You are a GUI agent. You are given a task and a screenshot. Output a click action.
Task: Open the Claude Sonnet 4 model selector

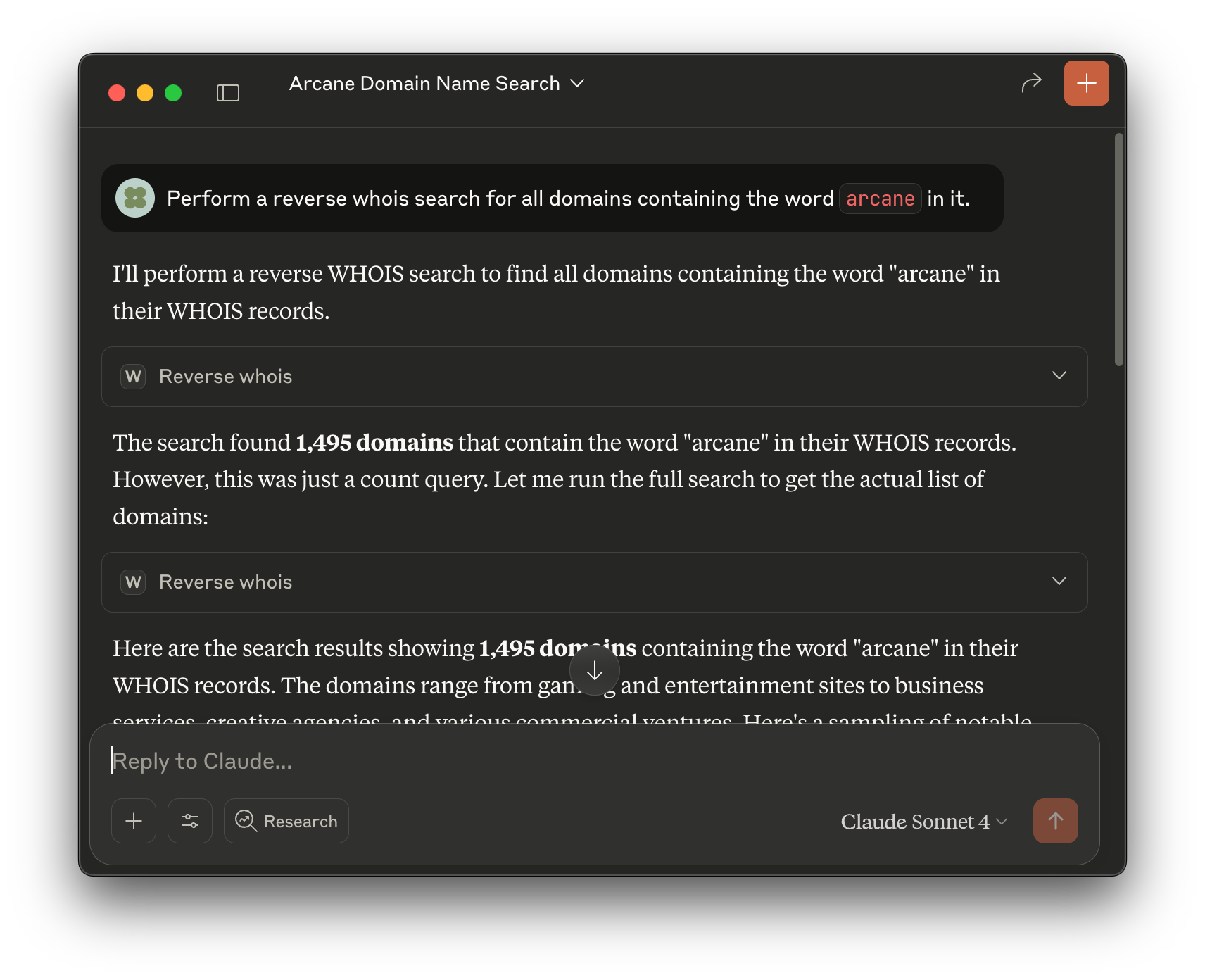click(923, 822)
